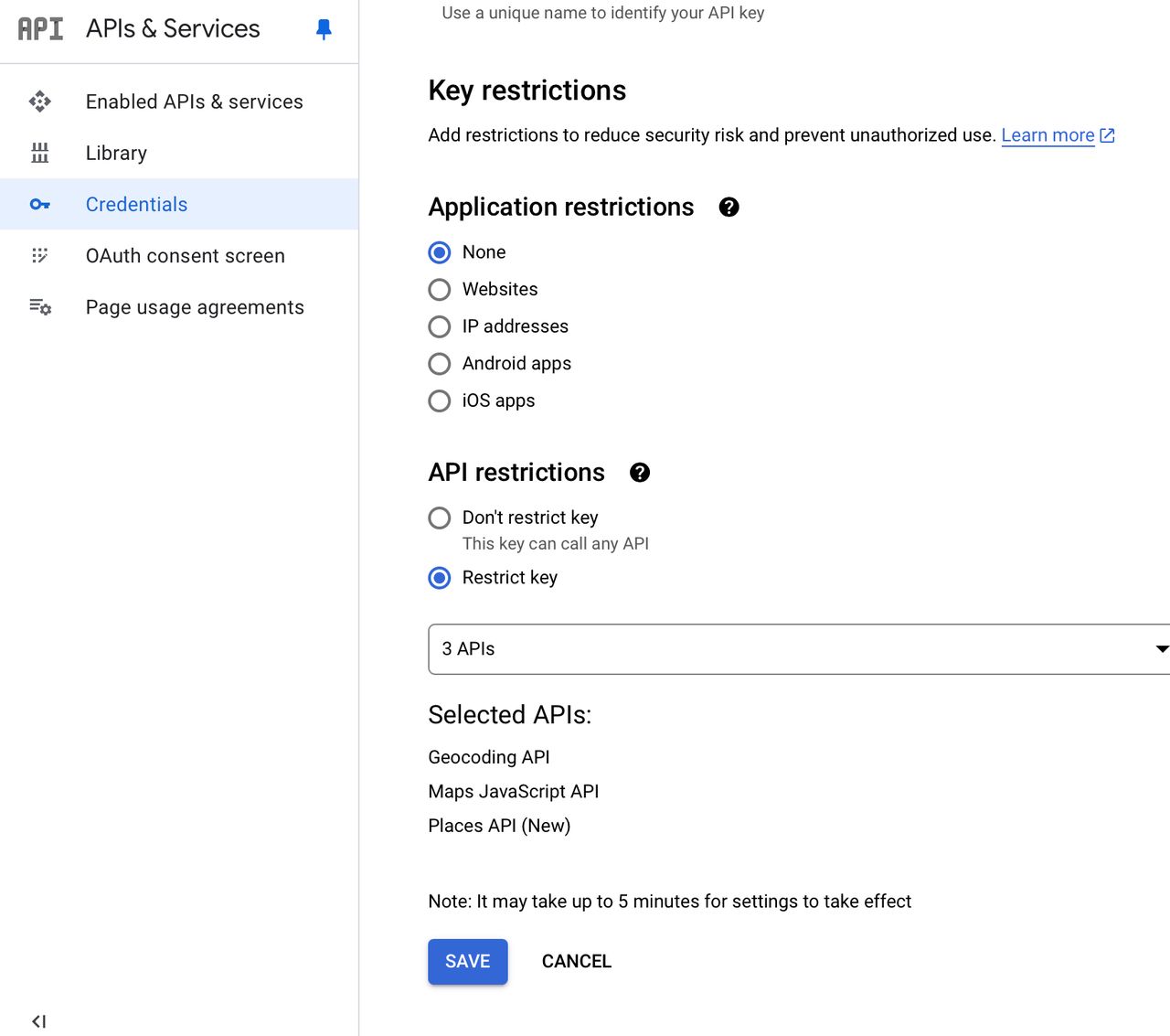Image resolution: width=1170 pixels, height=1036 pixels.
Task: Click the OAuth consent screen icon
Action: [40, 256]
